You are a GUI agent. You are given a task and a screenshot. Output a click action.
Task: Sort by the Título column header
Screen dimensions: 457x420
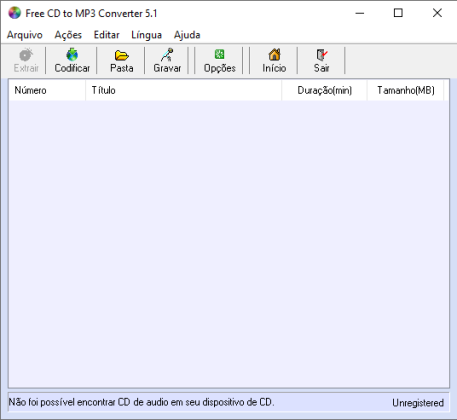coord(184,90)
